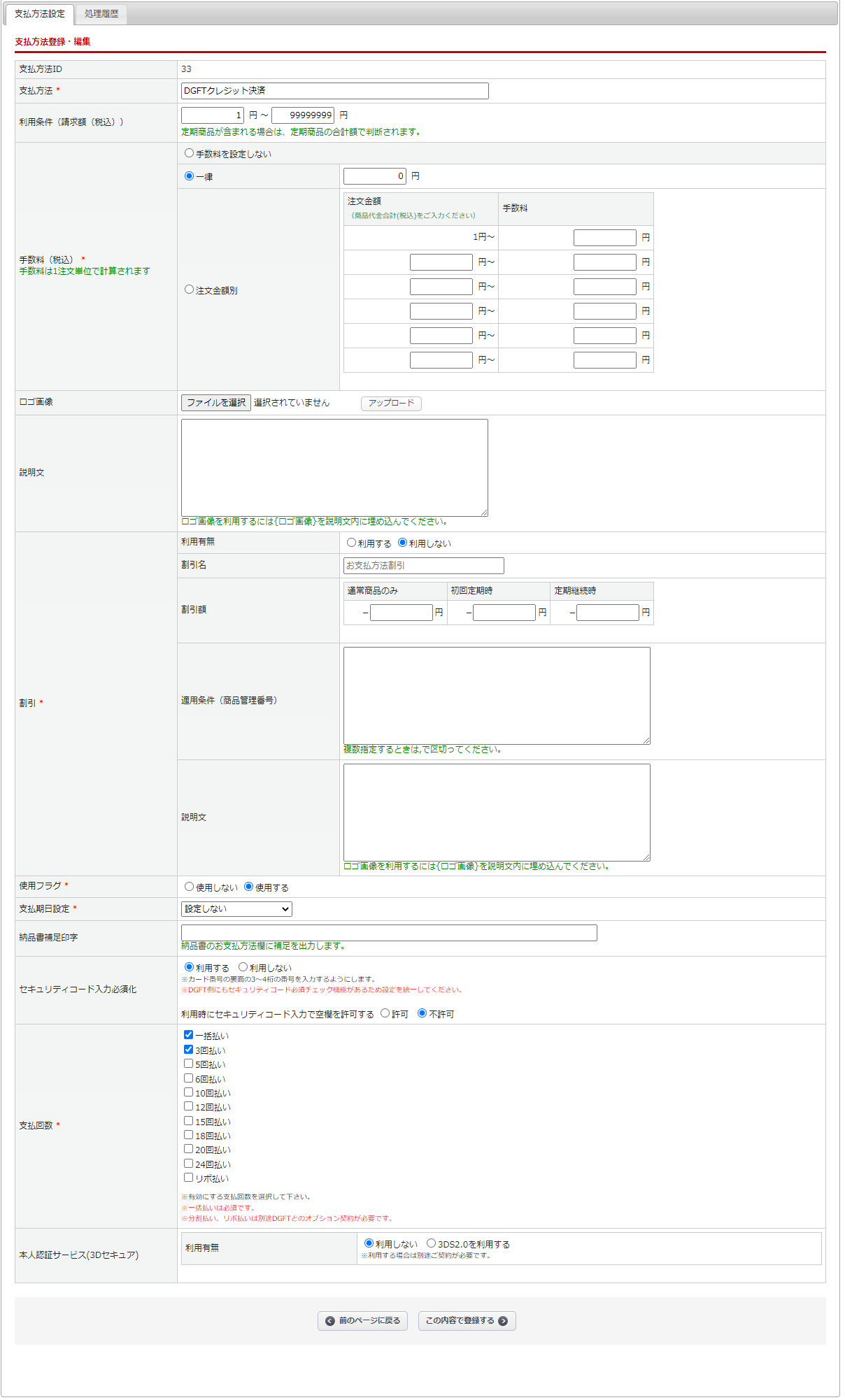Choose 3DS2.0を利用する radio option

pyautogui.click(x=431, y=1243)
